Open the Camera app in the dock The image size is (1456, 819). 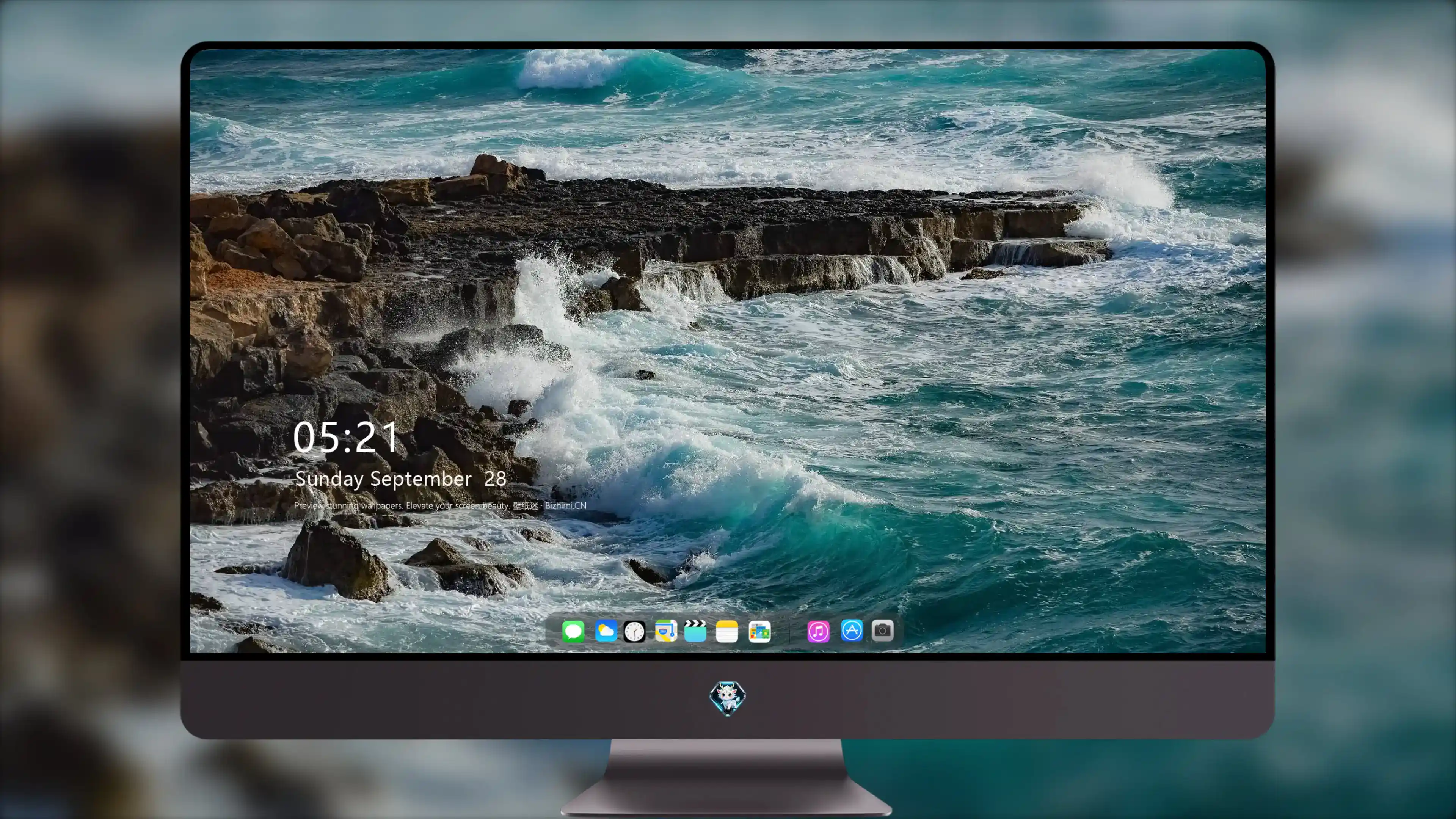pyautogui.click(x=882, y=630)
